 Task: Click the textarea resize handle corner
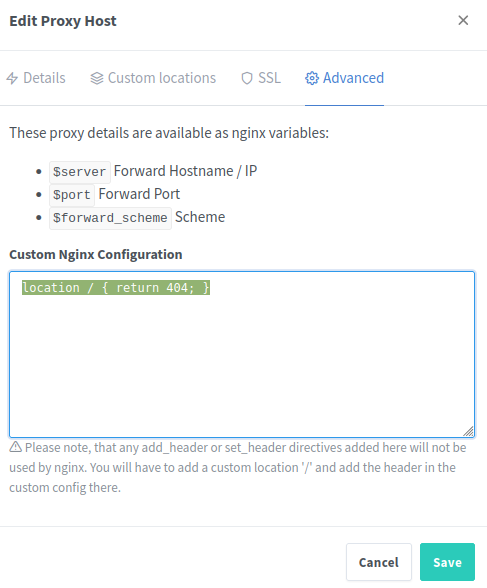tap(468, 431)
